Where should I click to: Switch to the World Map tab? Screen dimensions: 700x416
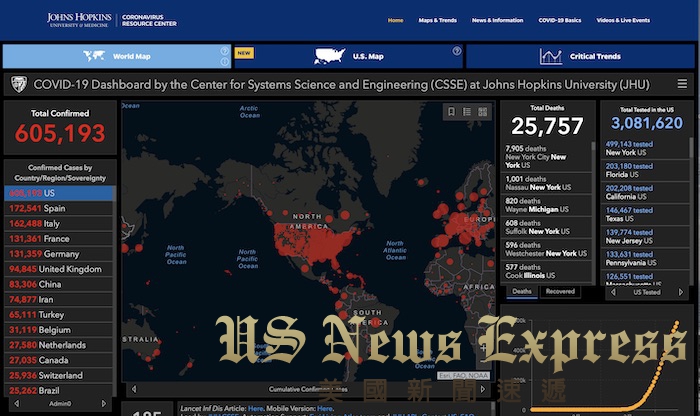tap(117, 56)
